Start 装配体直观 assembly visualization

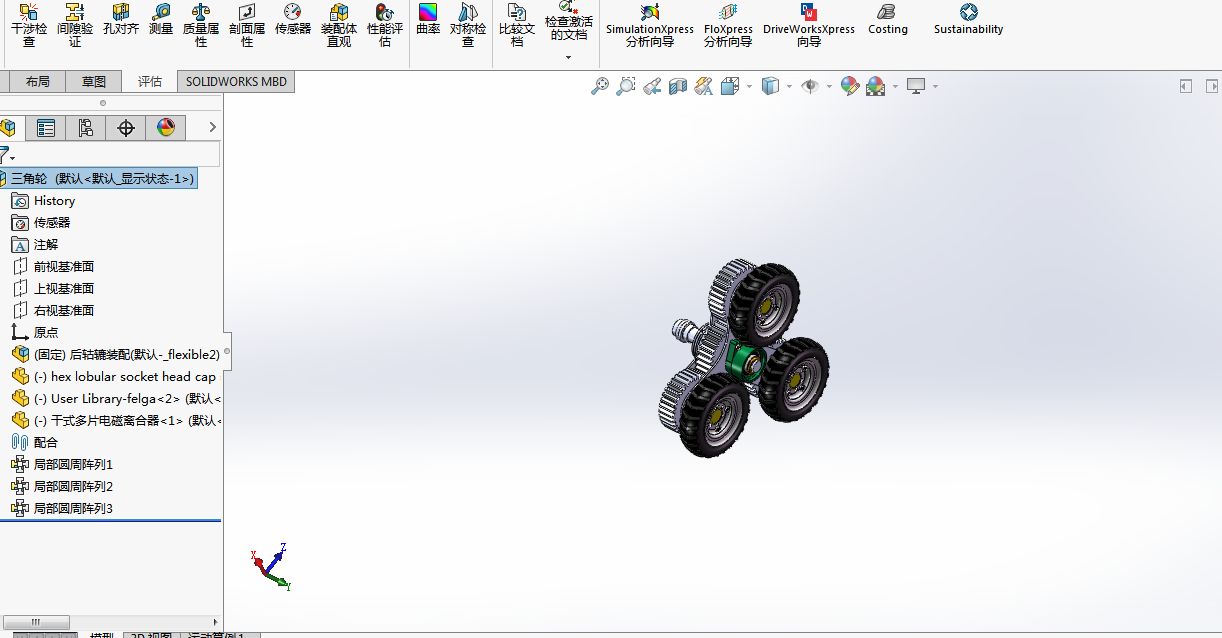click(x=339, y=25)
